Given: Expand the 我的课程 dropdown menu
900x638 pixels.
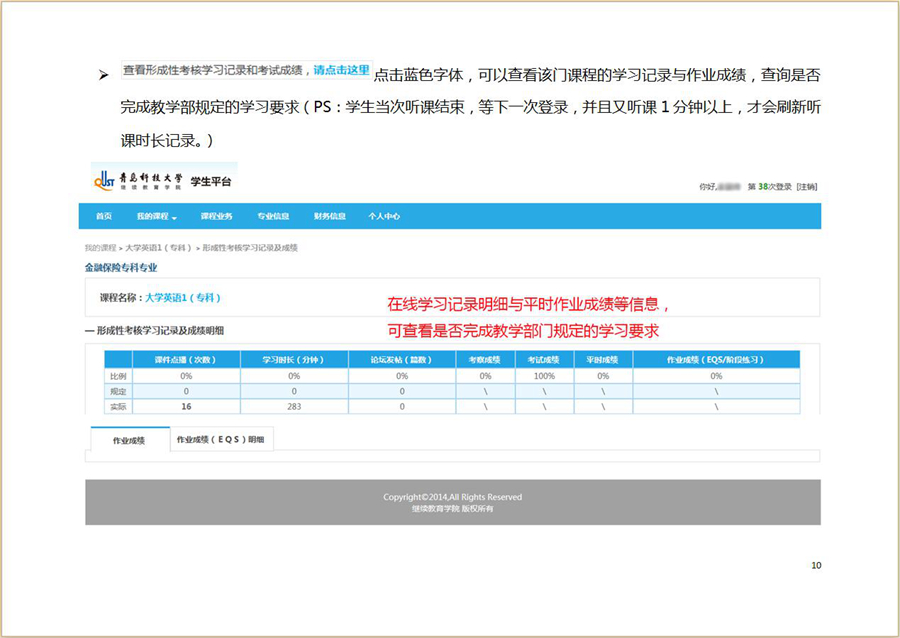Looking at the screenshot, I should [156, 216].
